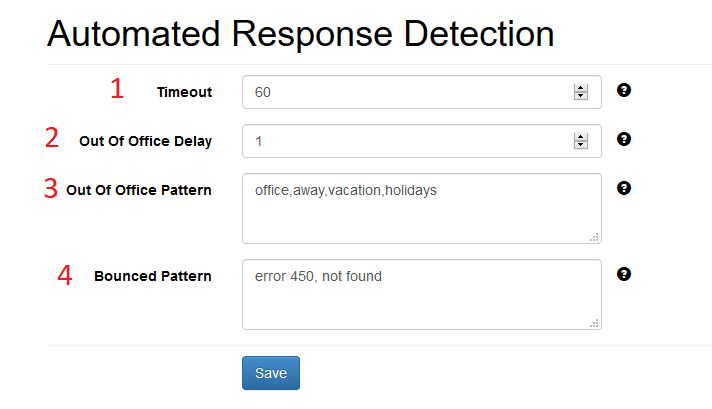Click the Out Of Office Pattern label
Viewport: 712px width, 409px height.
pyautogui.click(x=139, y=190)
